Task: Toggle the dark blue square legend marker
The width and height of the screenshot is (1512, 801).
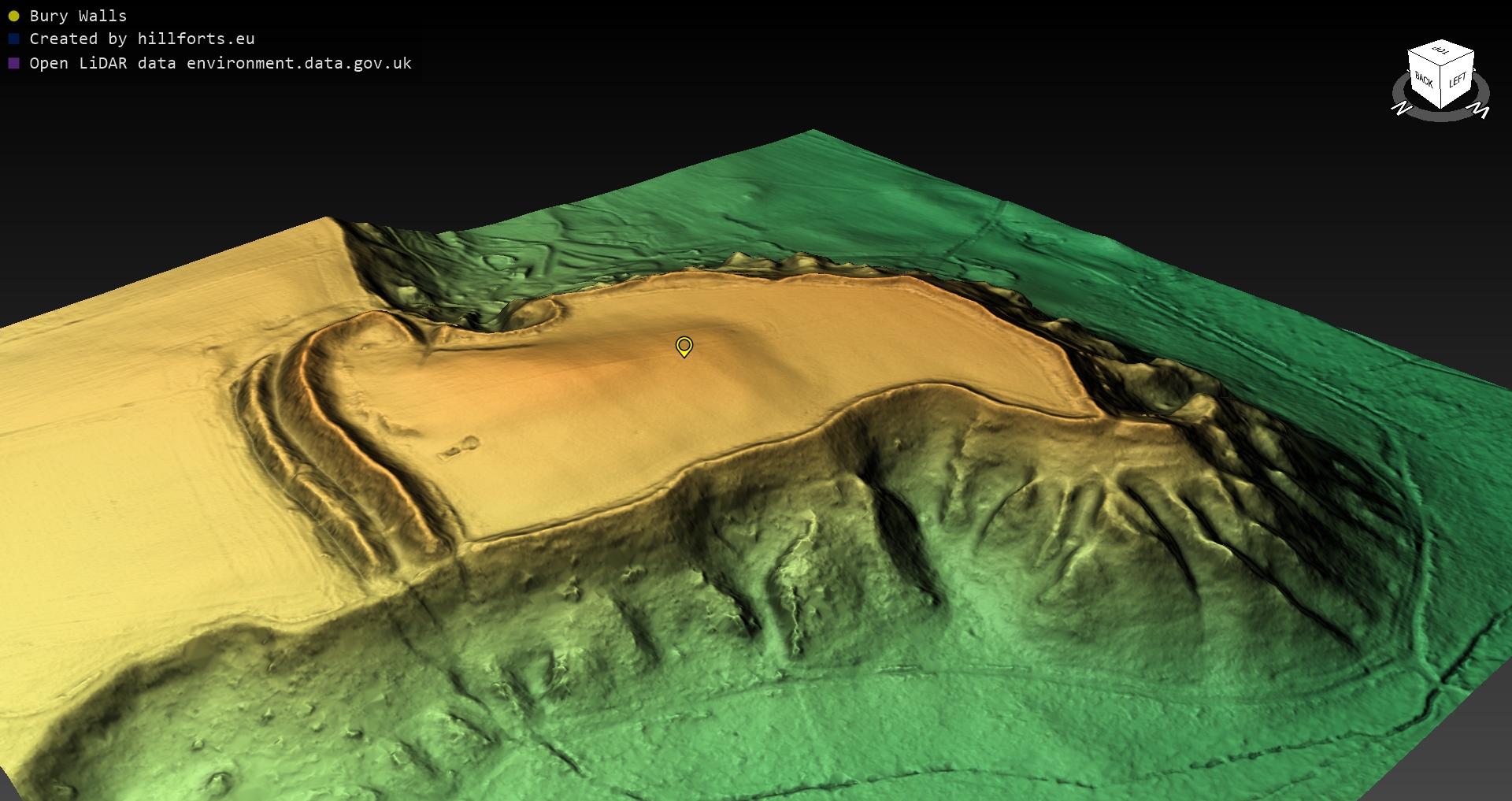Action: tap(13, 39)
